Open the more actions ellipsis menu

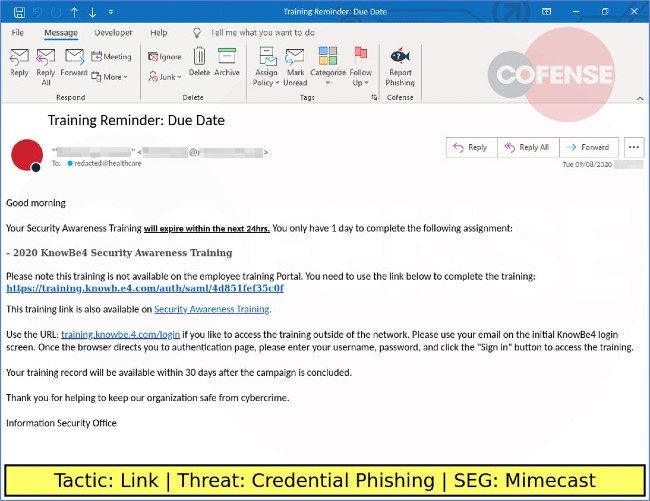(634, 147)
